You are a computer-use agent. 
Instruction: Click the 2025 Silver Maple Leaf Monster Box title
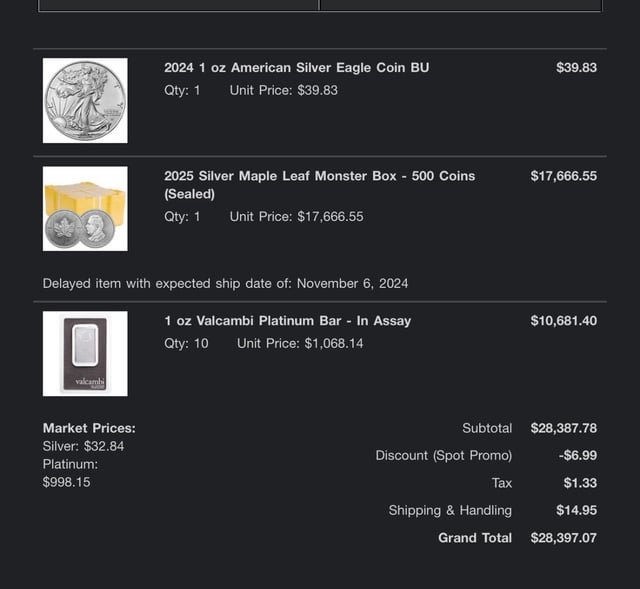tap(320, 185)
